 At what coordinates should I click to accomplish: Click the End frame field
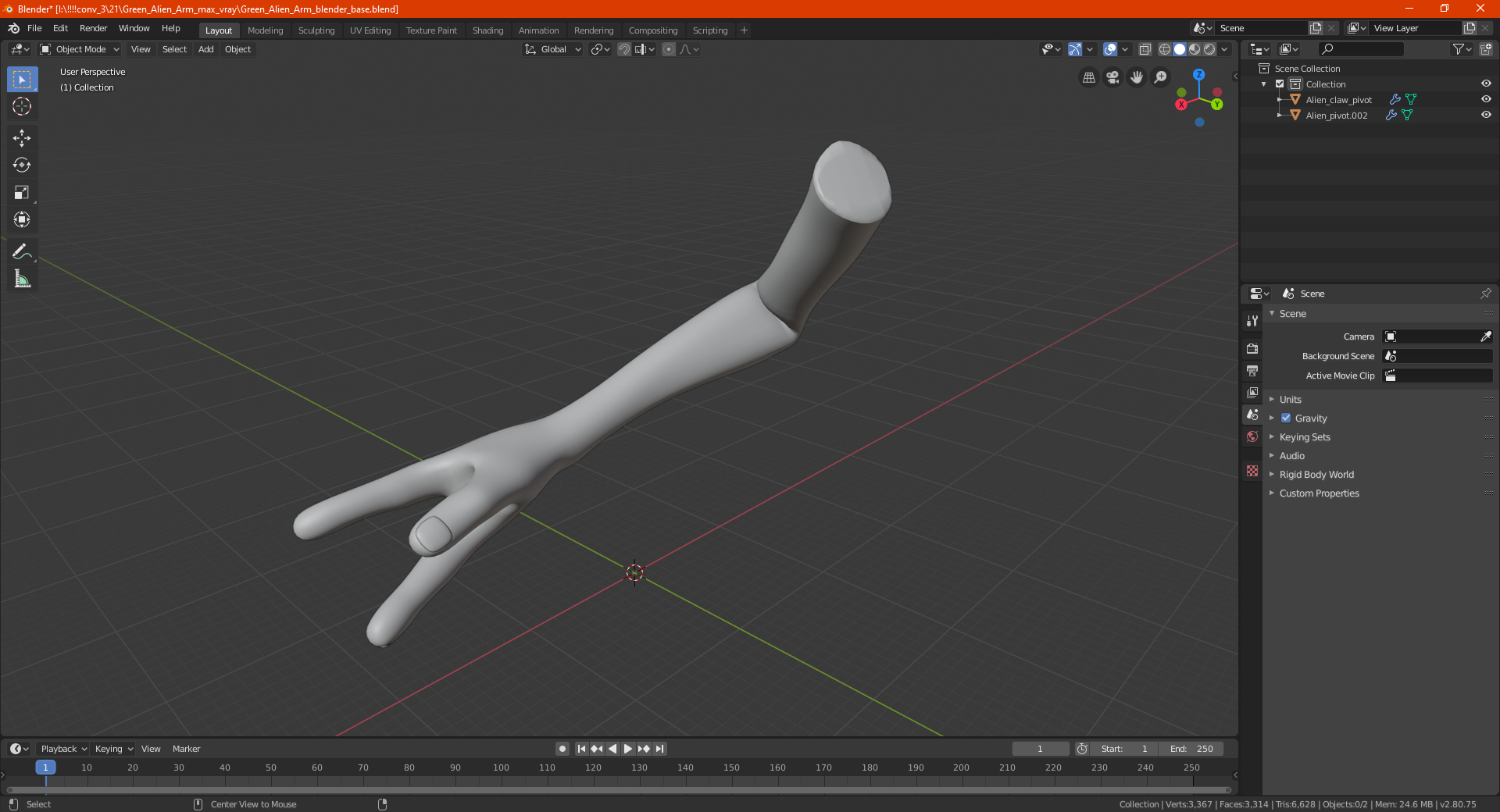(1191, 749)
